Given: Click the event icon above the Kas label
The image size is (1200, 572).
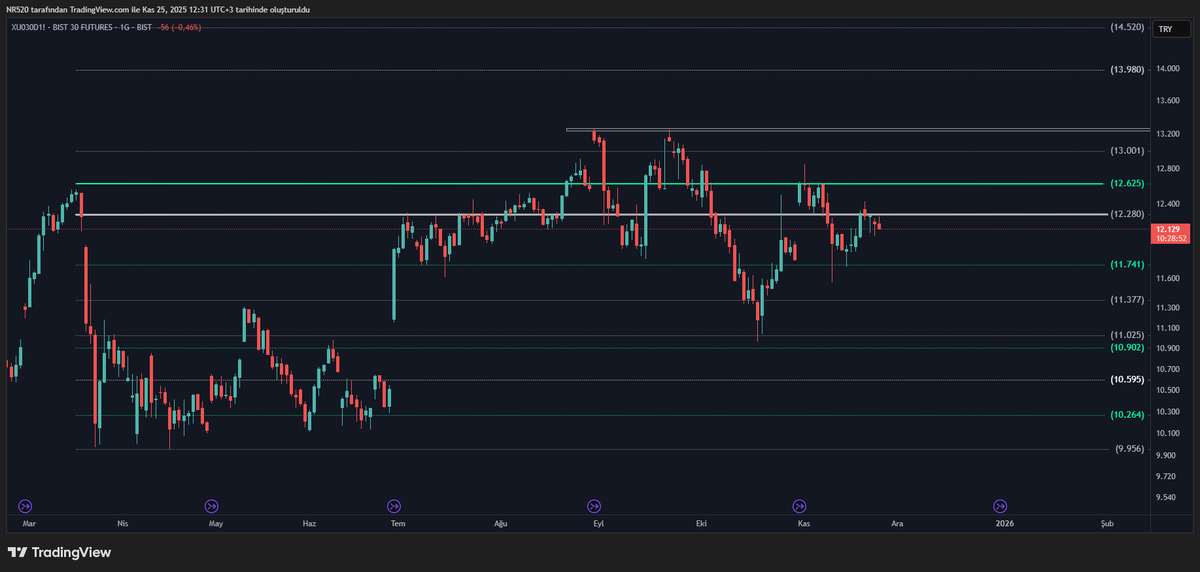Looking at the screenshot, I should (799, 506).
